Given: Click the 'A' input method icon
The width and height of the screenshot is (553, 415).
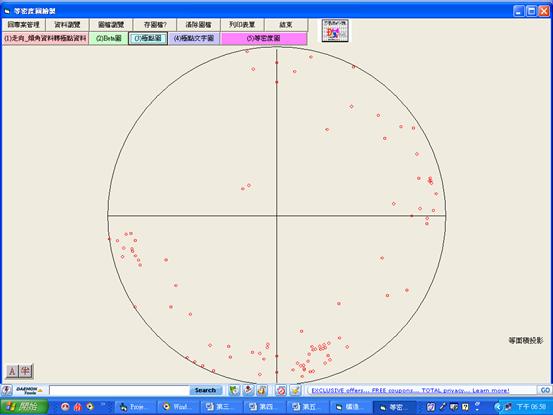Looking at the screenshot, I should pyautogui.click(x=12, y=371).
